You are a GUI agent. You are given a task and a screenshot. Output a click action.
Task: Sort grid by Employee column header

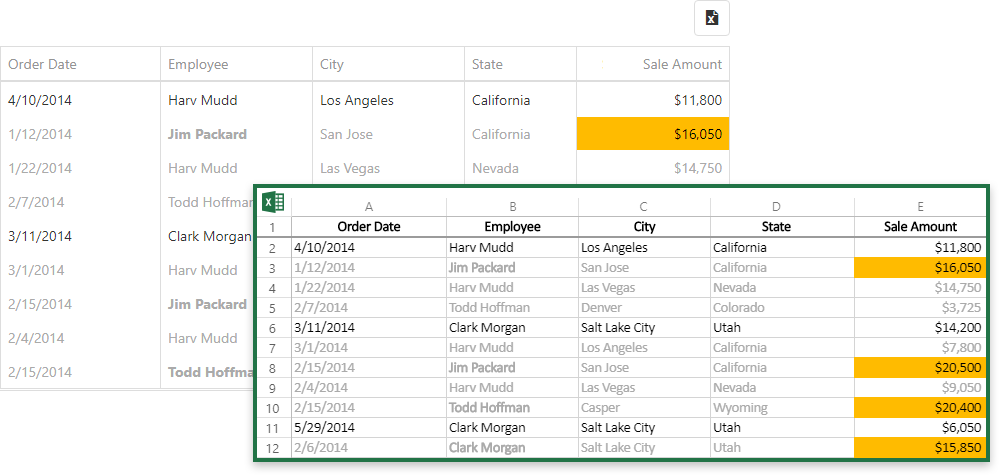[x=198, y=64]
